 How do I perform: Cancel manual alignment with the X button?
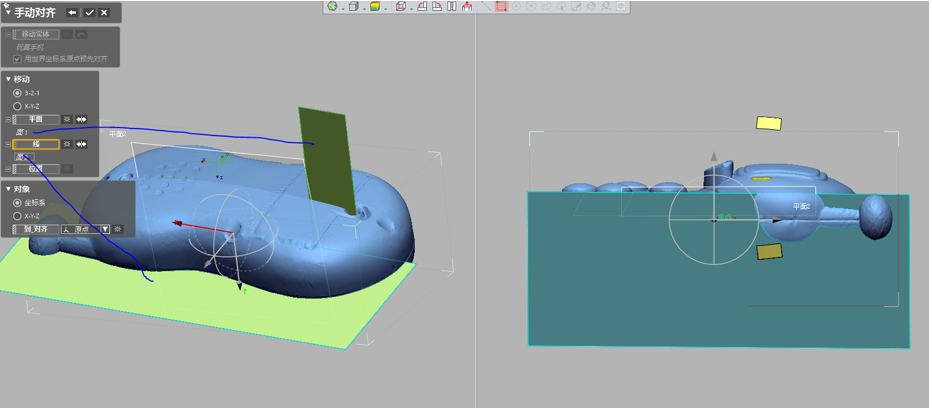pyautogui.click(x=104, y=13)
